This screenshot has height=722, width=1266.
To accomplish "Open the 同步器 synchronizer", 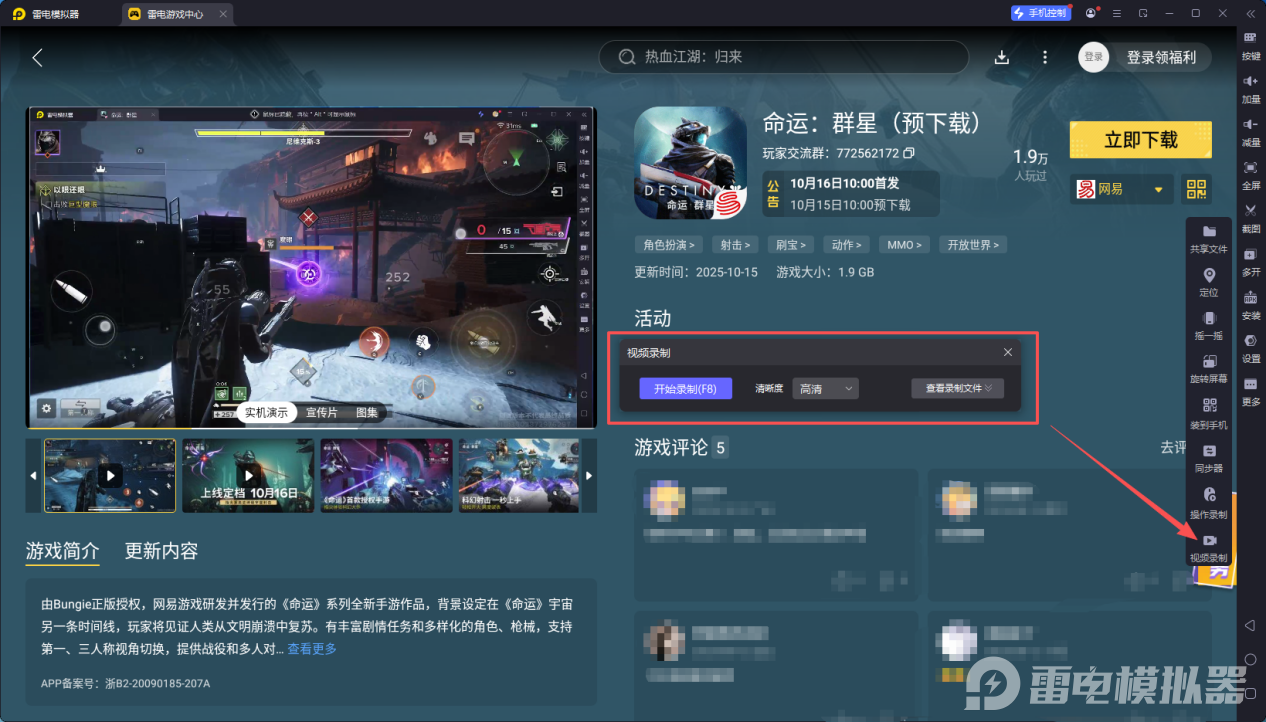I will 1209,457.
